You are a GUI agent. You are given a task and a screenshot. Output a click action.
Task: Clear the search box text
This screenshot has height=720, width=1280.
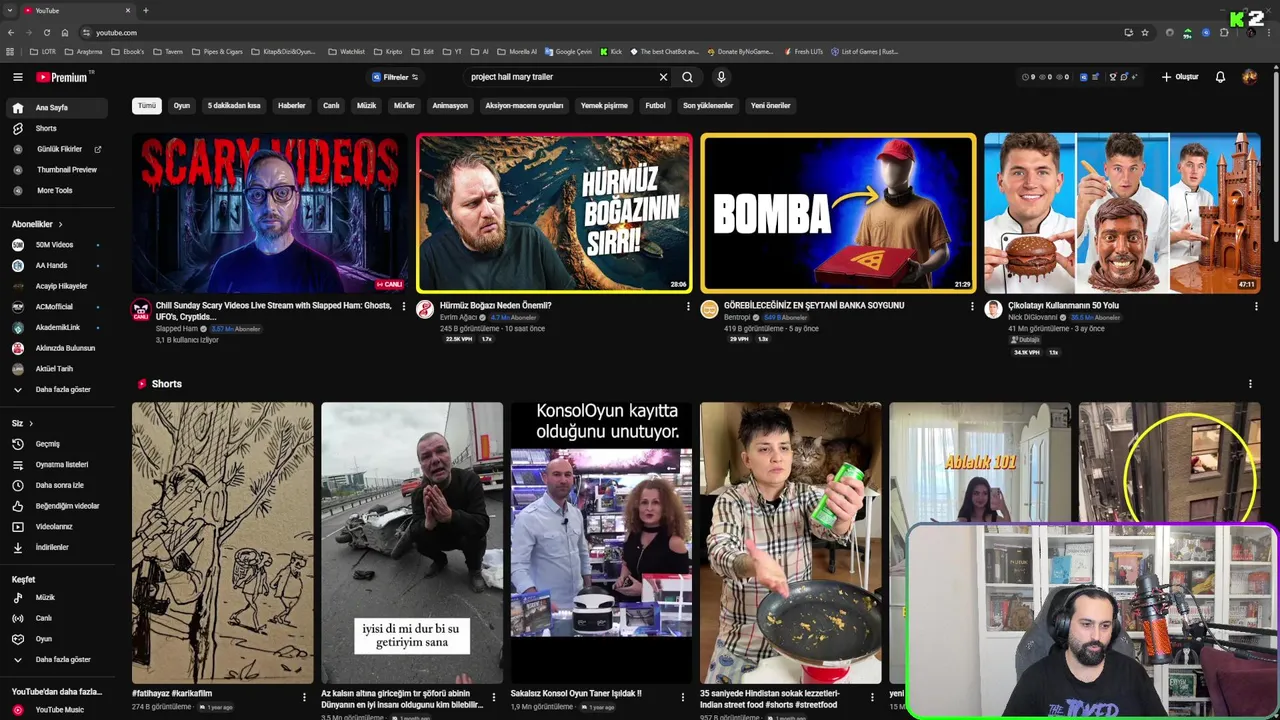pos(663,77)
